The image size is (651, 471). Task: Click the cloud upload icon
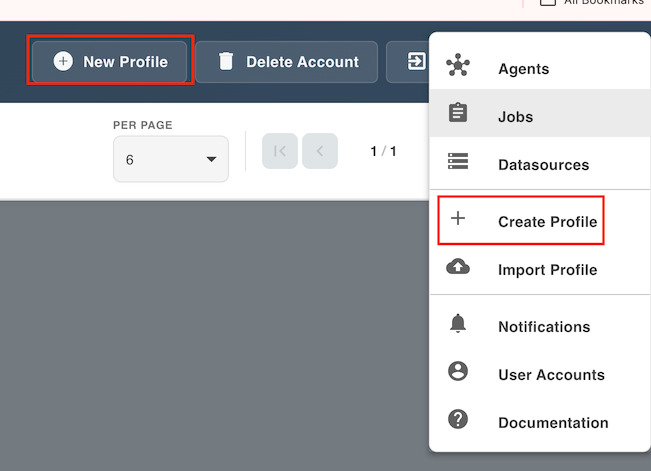click(458, 267)
